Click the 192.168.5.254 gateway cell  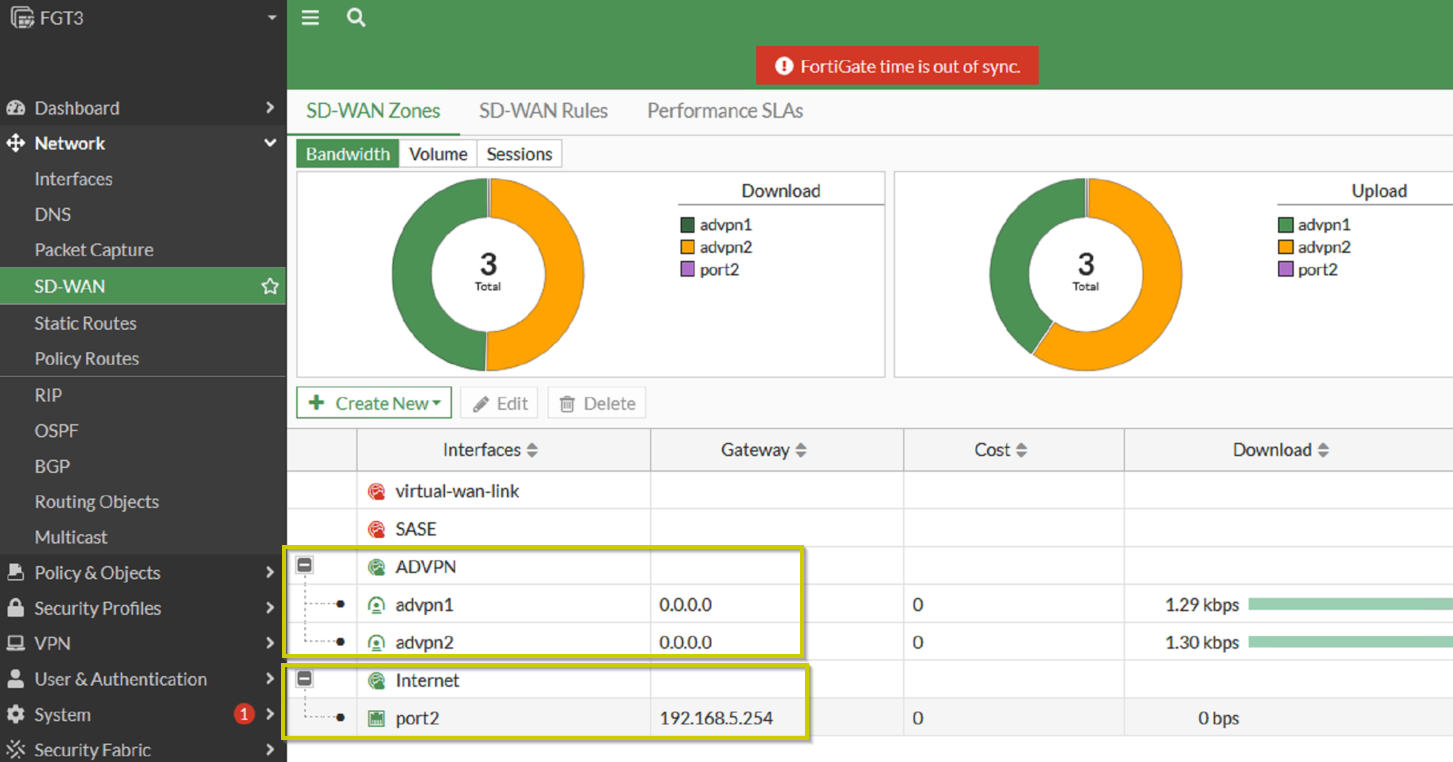pos(777,718)
